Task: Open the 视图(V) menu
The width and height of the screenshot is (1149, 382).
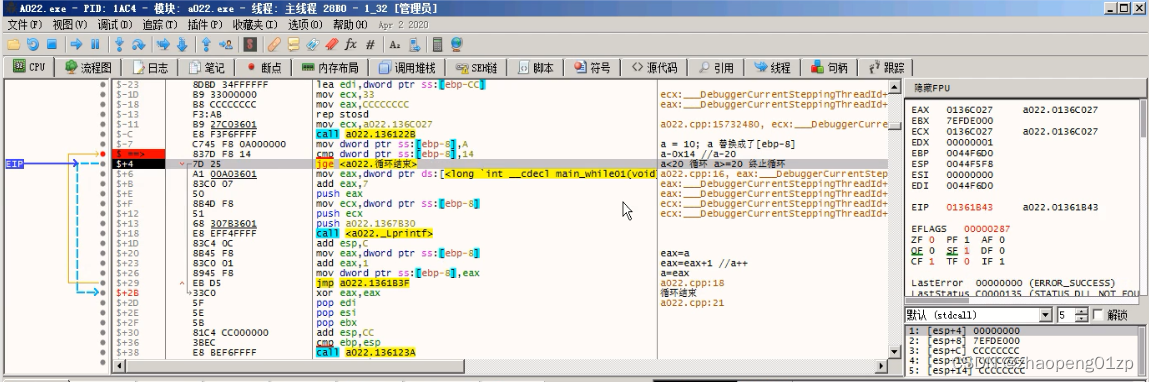Action: (70, 24)
